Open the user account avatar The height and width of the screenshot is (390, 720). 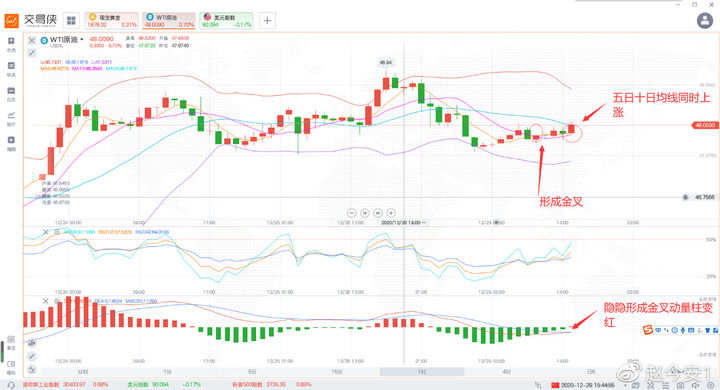(x=705, y=21)
